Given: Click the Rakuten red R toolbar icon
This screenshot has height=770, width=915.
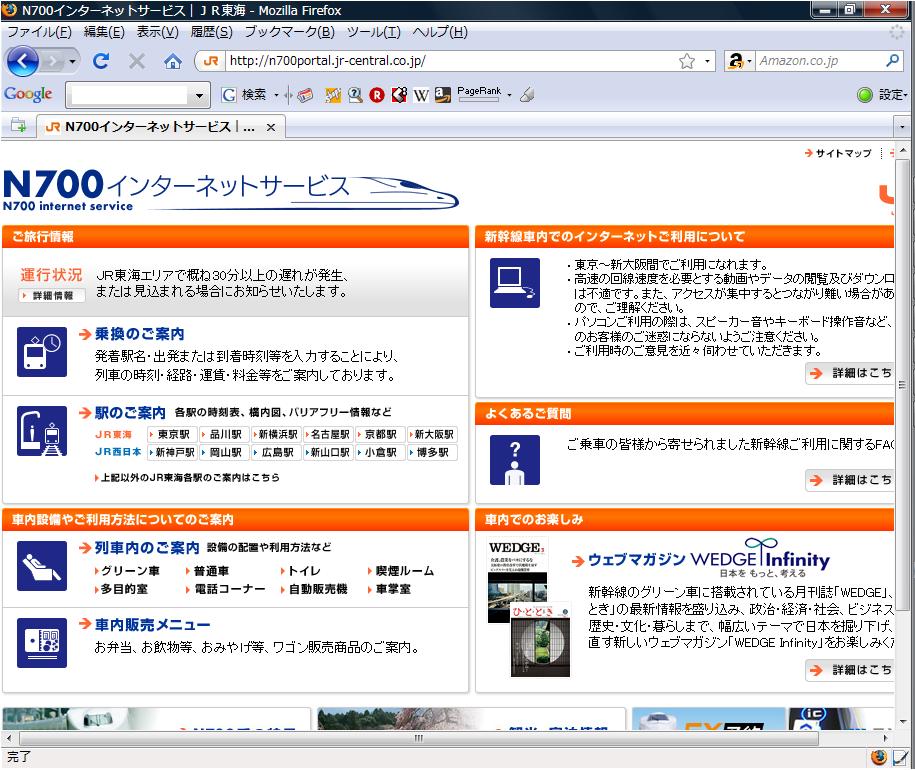Looking at the screenshot, I should (x=377, y=94).
